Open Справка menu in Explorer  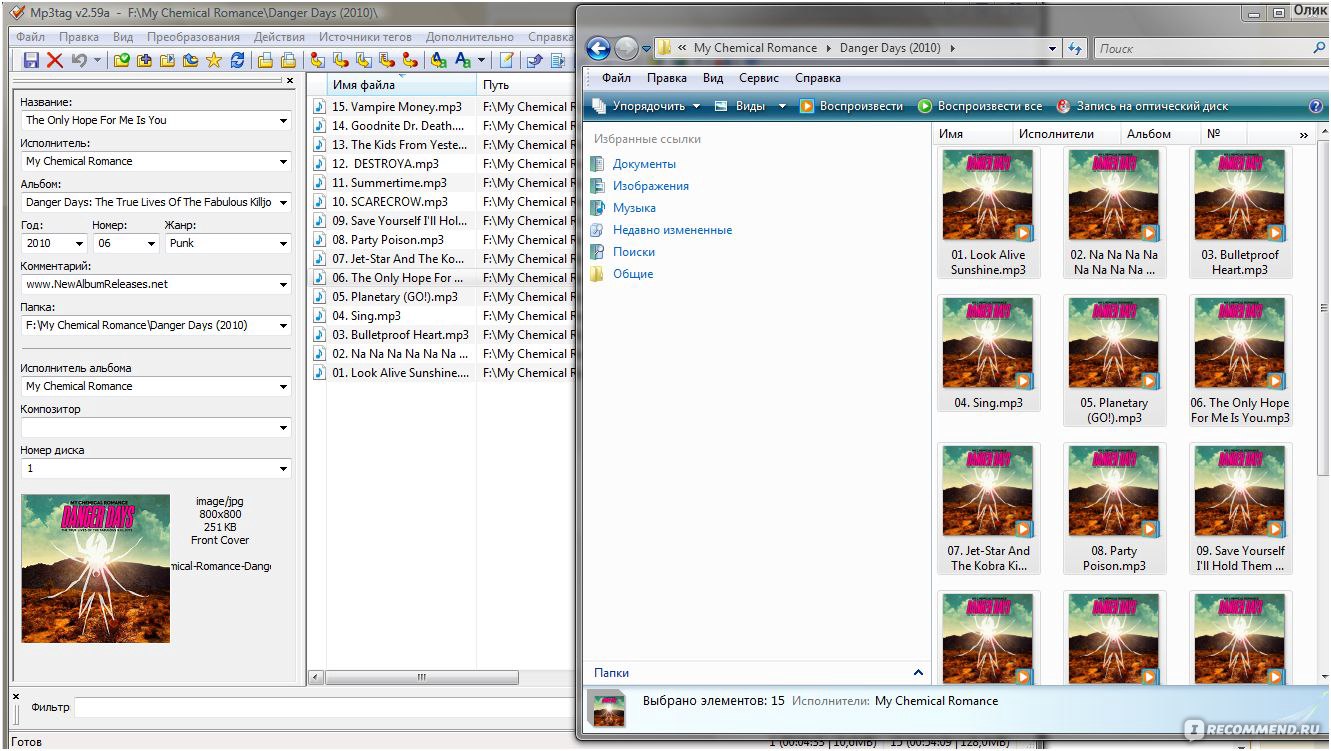[x=818, y=78]
